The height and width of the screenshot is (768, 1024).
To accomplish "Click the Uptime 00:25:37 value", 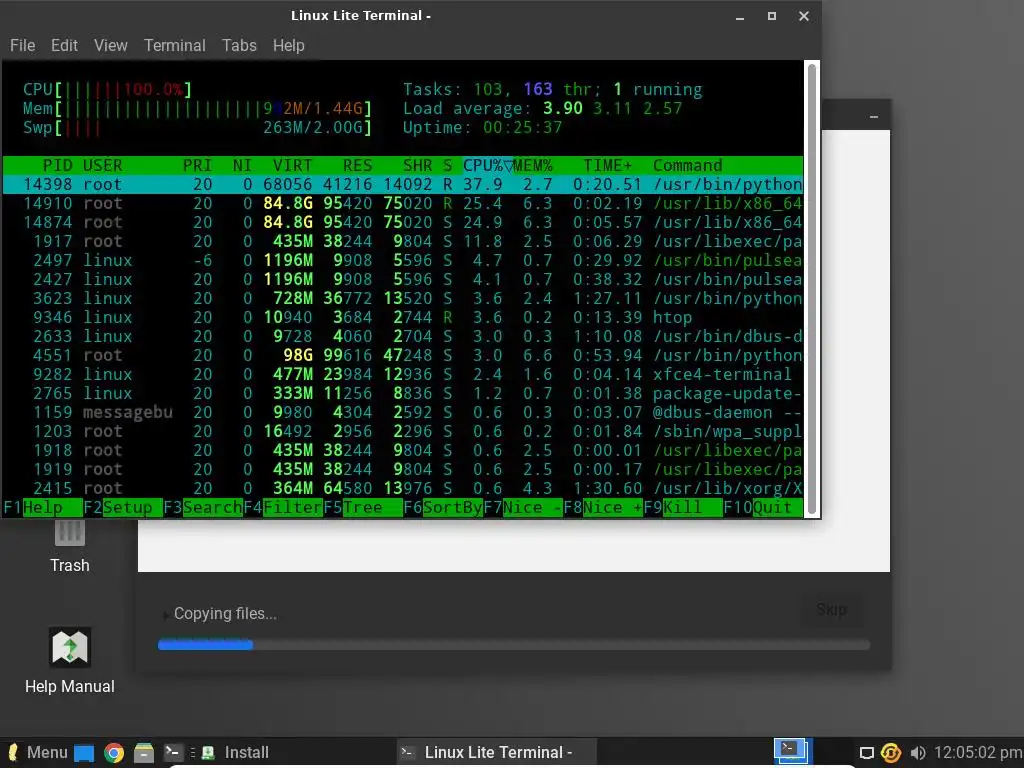I will click(x=522, y=127).
